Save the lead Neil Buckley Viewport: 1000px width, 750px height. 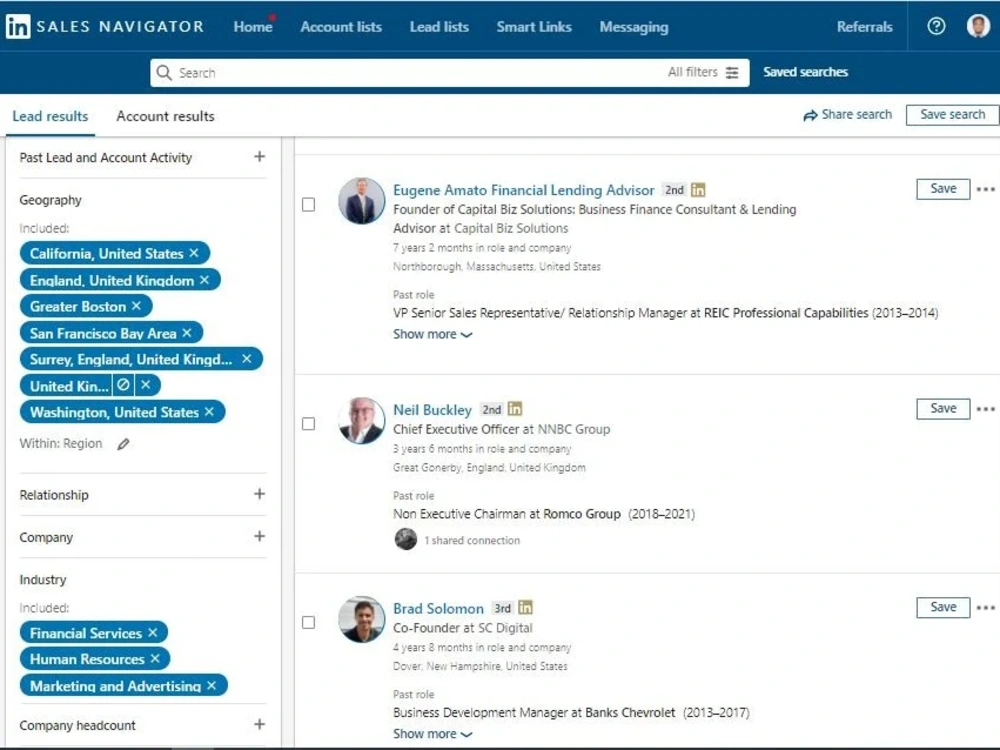(943, 408)
